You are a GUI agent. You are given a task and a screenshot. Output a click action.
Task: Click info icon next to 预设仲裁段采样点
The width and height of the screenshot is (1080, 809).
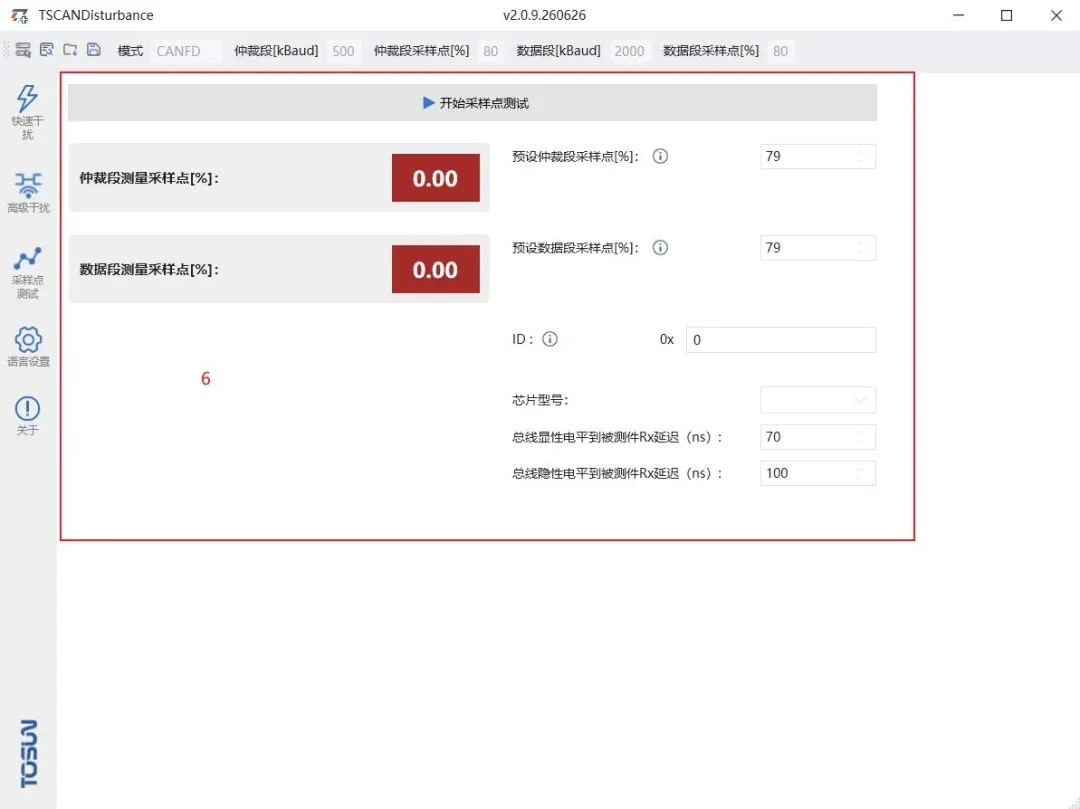click(x=660, y=156)
